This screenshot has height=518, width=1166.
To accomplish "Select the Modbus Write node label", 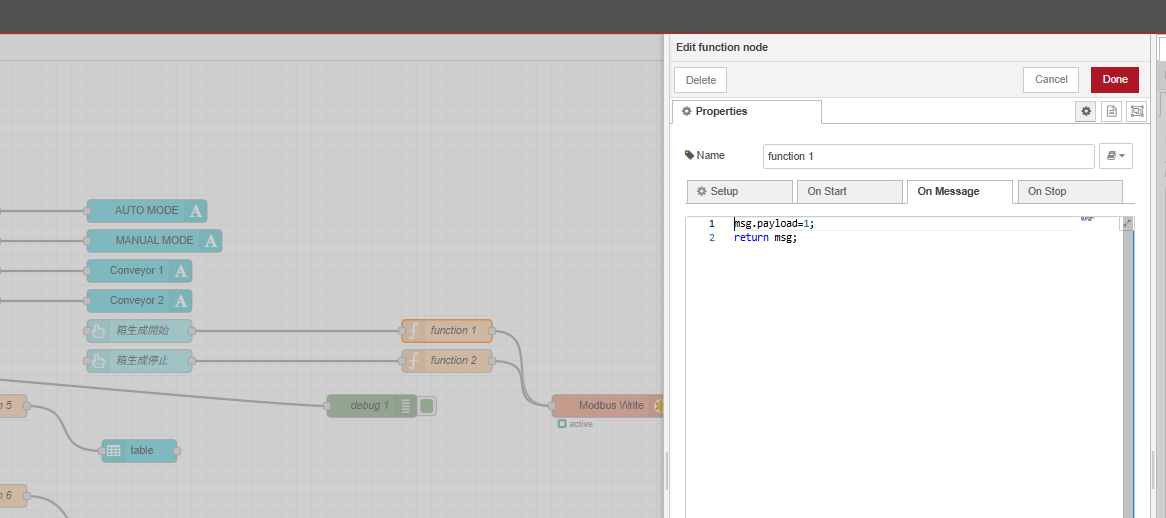I will tap(611, 406).
